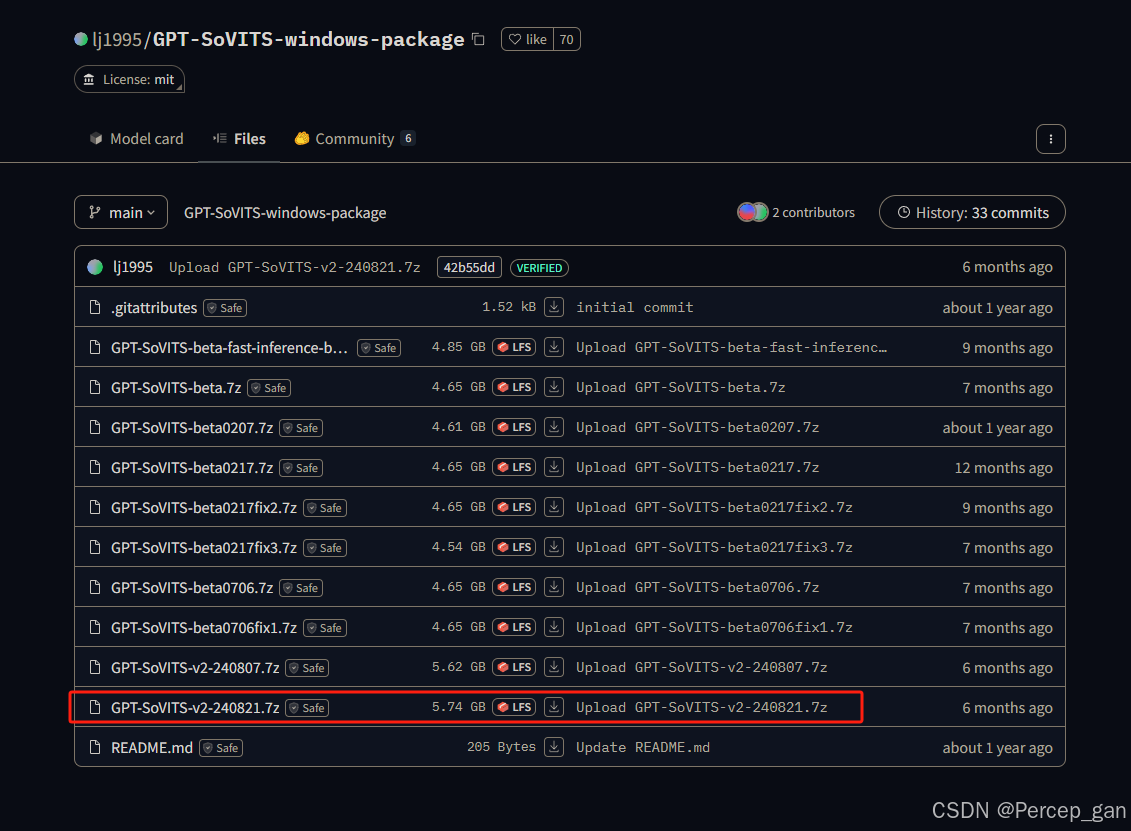This screenshot has width=1131, height=831.
Task: Open GPT-SoVITS-beta0706fix1.7z file
Action: coord(204,628)
